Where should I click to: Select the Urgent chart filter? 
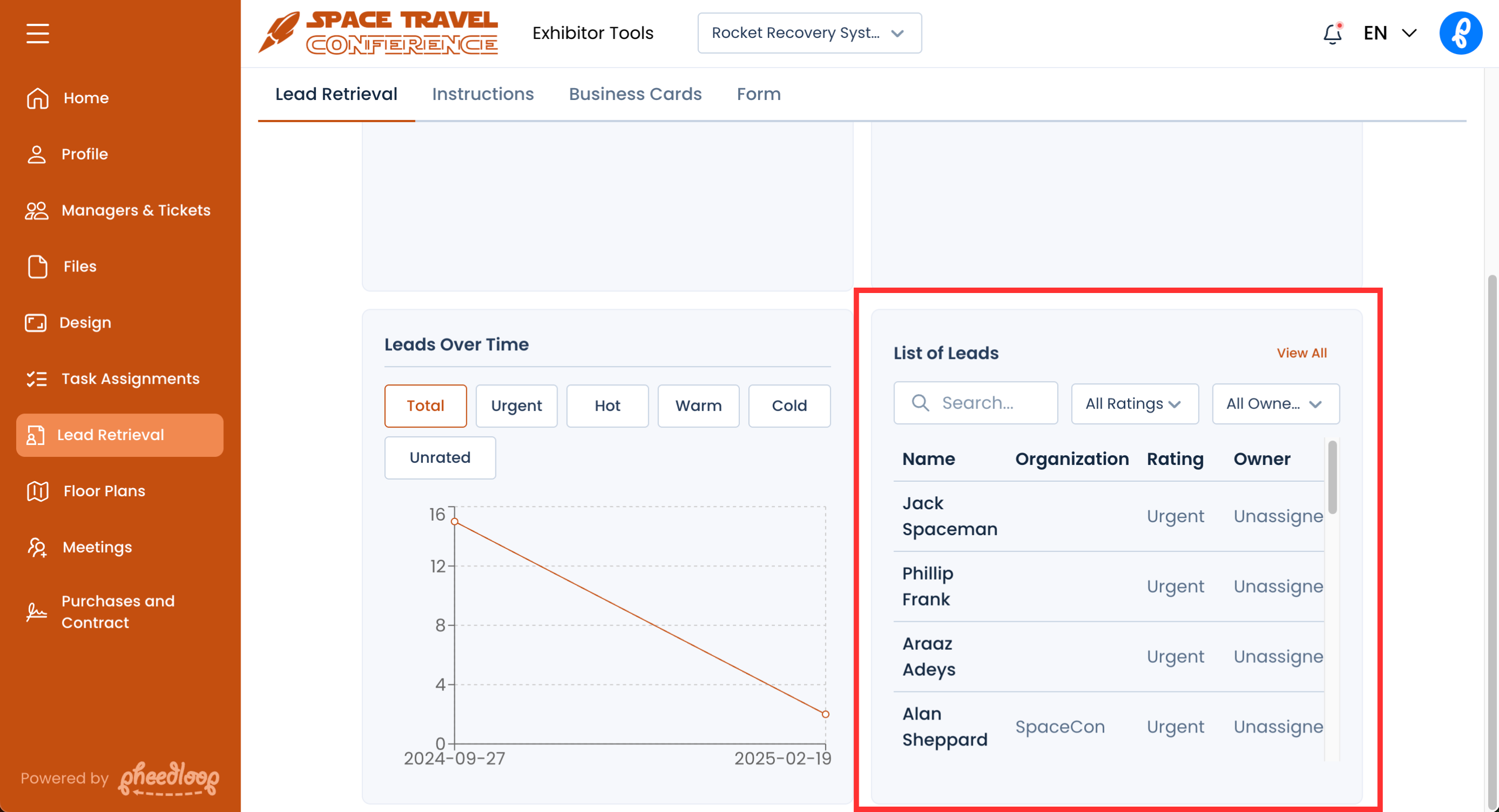click(516, 406)
